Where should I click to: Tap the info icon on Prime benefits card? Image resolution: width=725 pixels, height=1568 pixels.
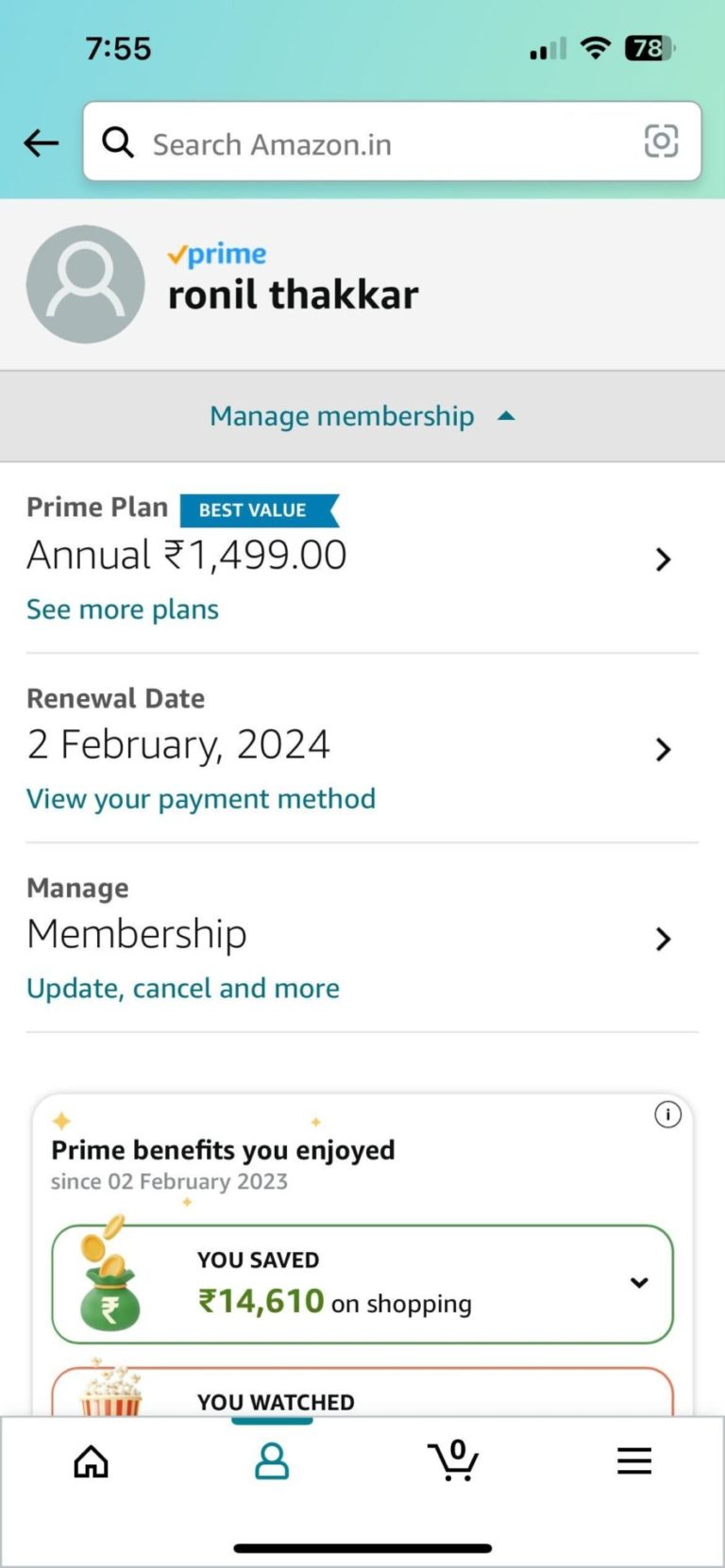click(x=667, y=1114)
